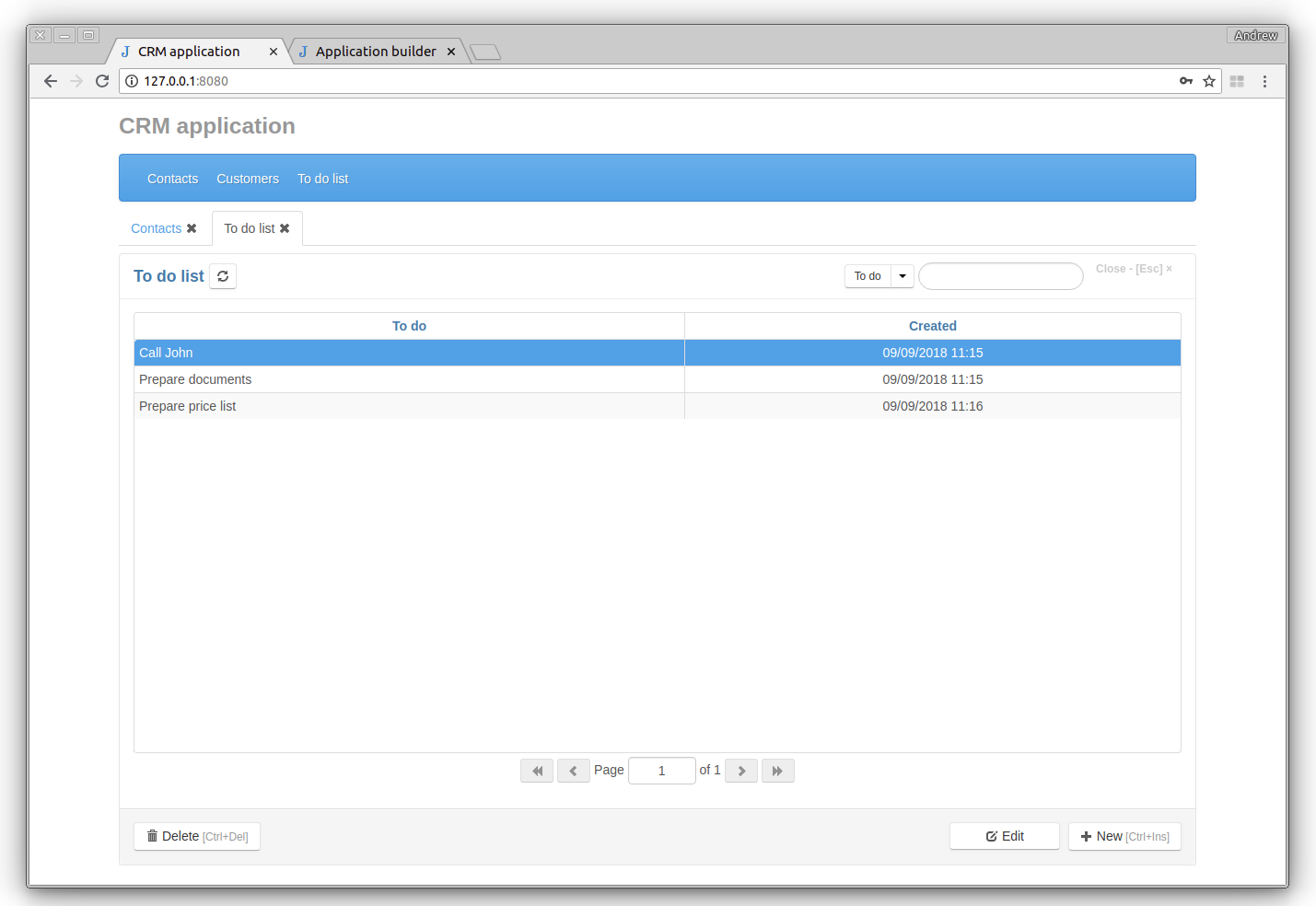Open Contacts in the blue navigation bar
Image resolution: width=1316 pixels, height=906 pixels.
[x=173, y=179]
